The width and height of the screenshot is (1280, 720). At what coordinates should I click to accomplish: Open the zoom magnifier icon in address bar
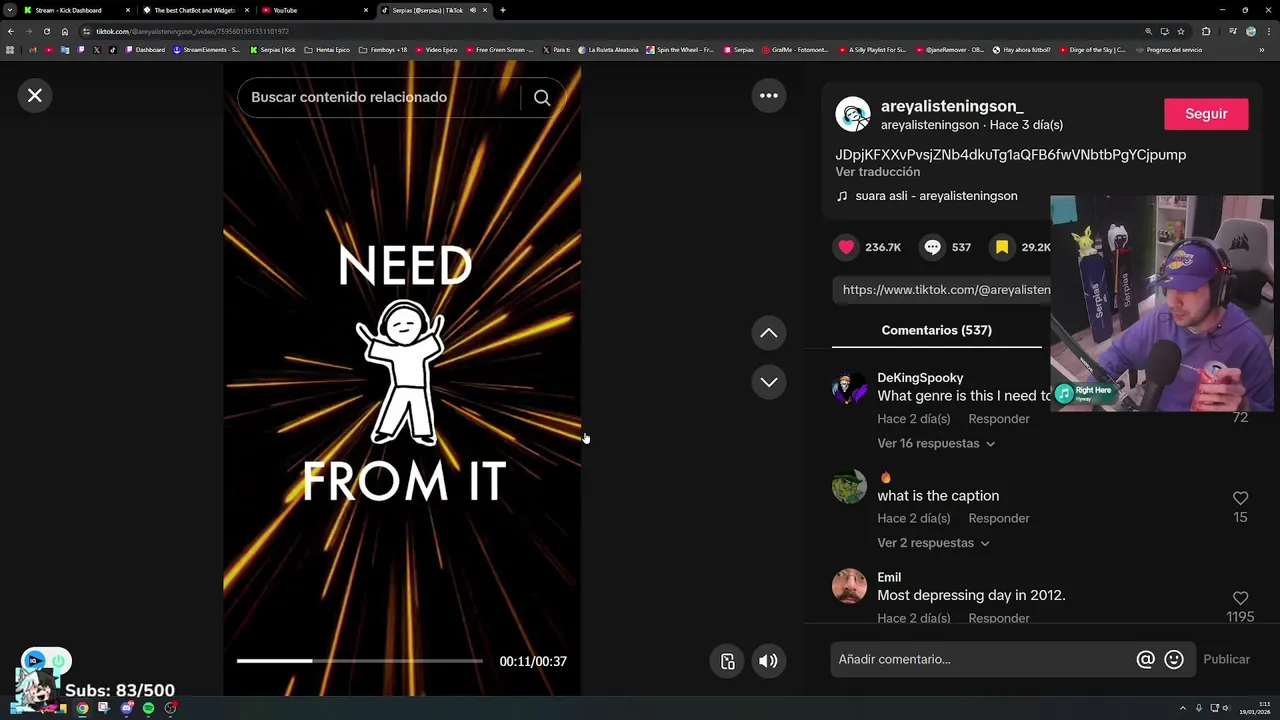coord(1148,31)
